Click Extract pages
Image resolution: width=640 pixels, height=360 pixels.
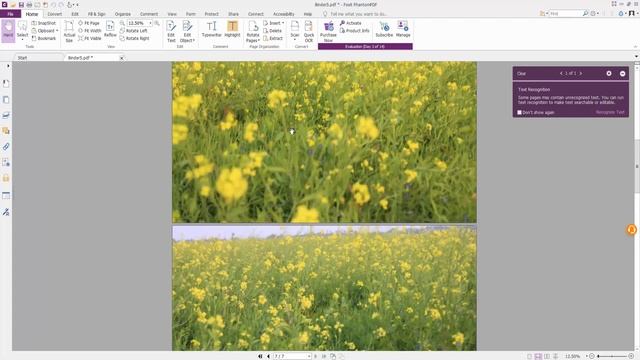coord(273,38)
